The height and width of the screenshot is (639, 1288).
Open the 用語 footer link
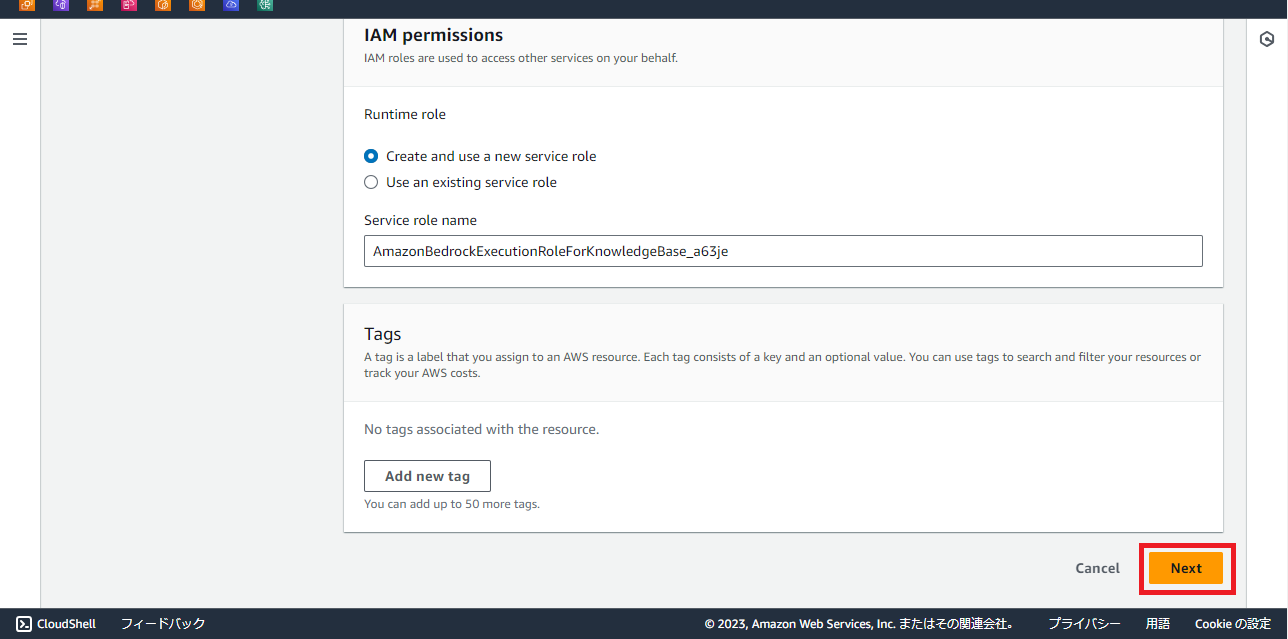pyautogui.click(x=1157, y=624)
